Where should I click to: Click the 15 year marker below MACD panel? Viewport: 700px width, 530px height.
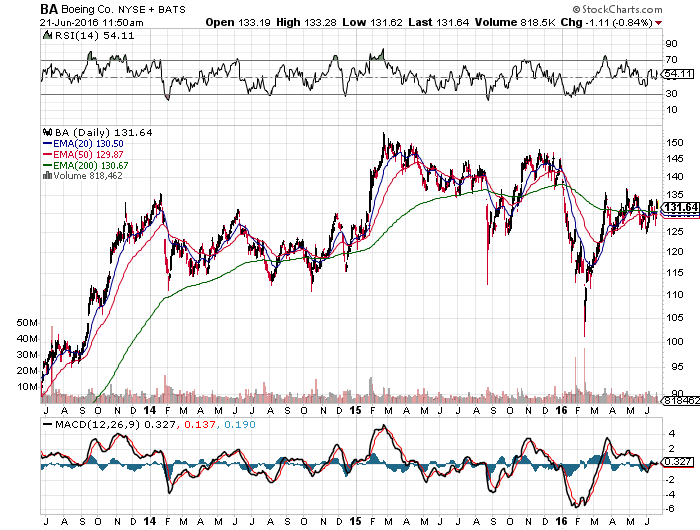pyautogui.click(x=355, y=521)
